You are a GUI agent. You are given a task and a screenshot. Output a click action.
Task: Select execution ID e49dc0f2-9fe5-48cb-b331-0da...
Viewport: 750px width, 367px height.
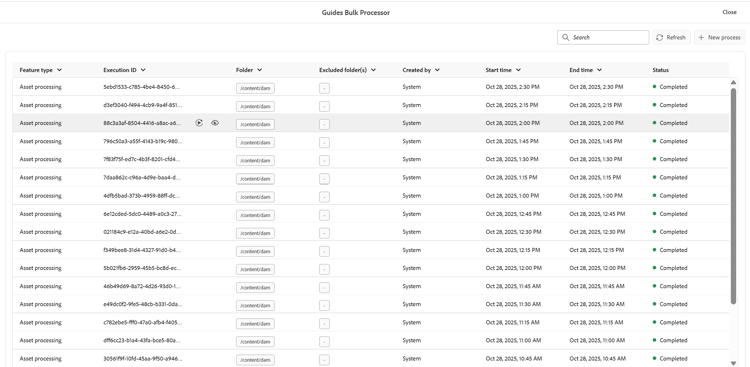[143, 304]
